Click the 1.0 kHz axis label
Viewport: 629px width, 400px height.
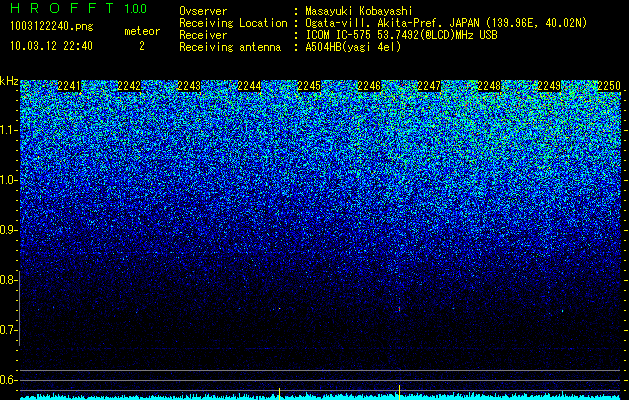8,180
